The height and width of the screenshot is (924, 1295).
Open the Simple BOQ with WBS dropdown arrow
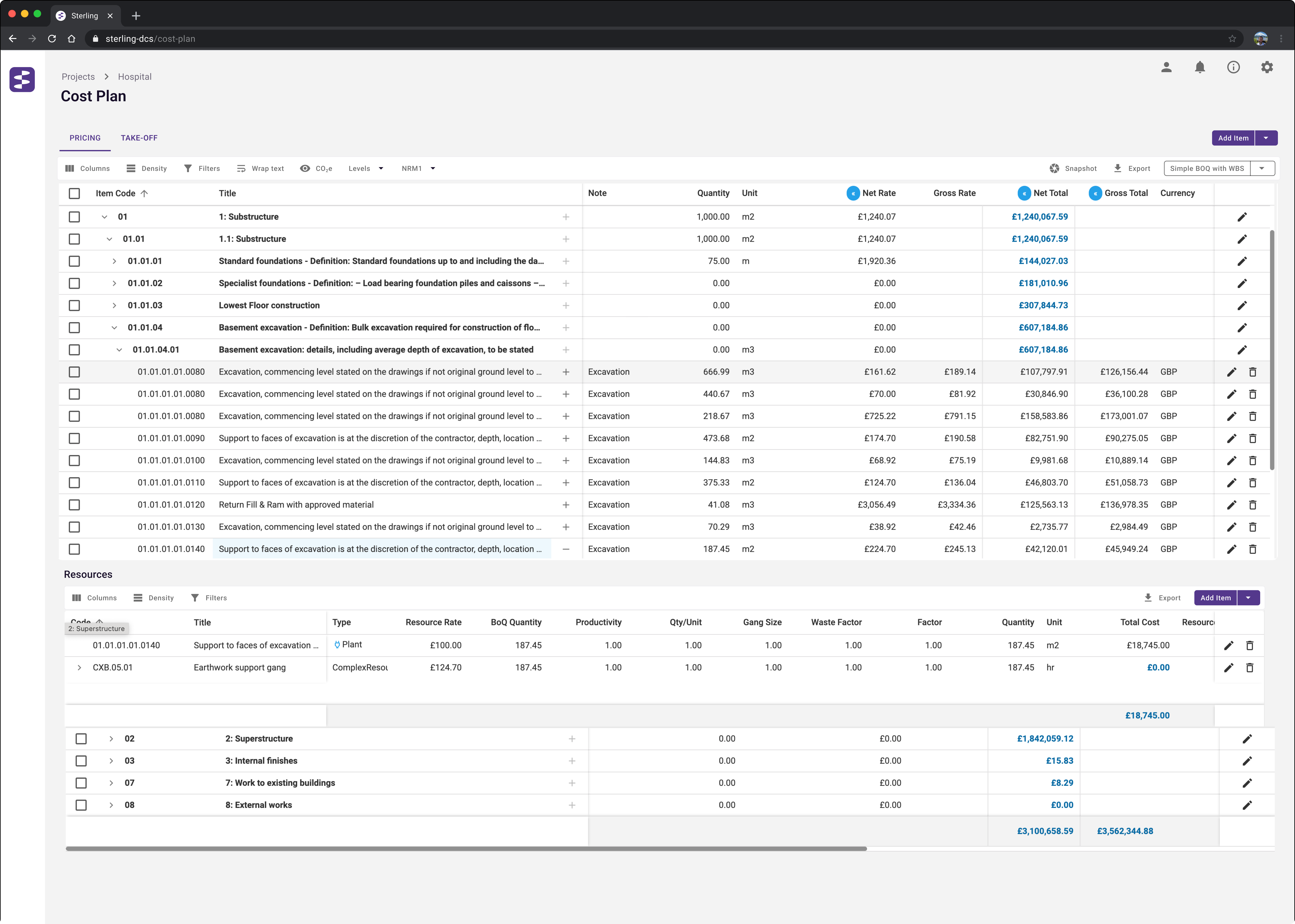pos(1262,168)
